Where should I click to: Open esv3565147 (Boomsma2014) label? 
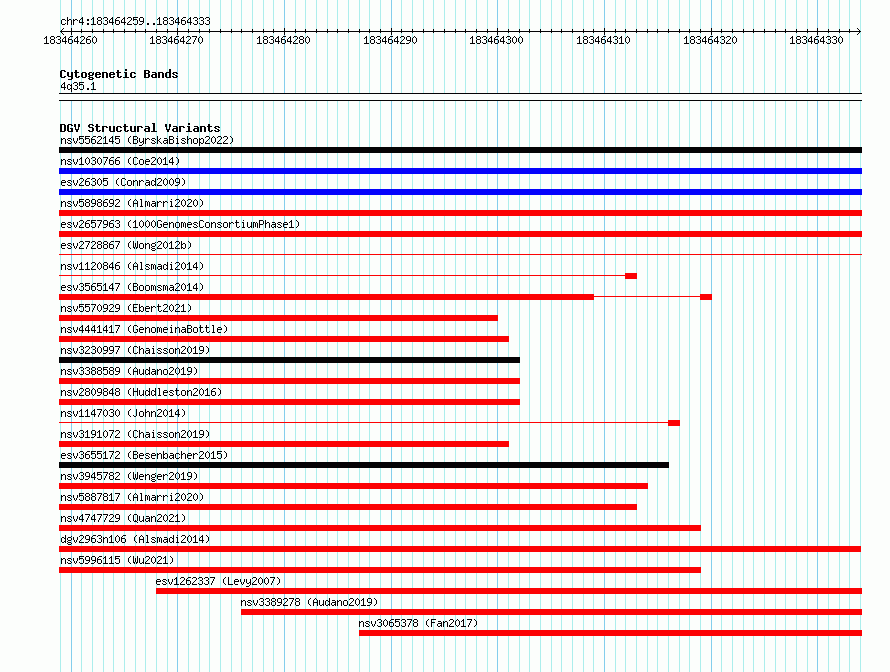tap(132, 287)
